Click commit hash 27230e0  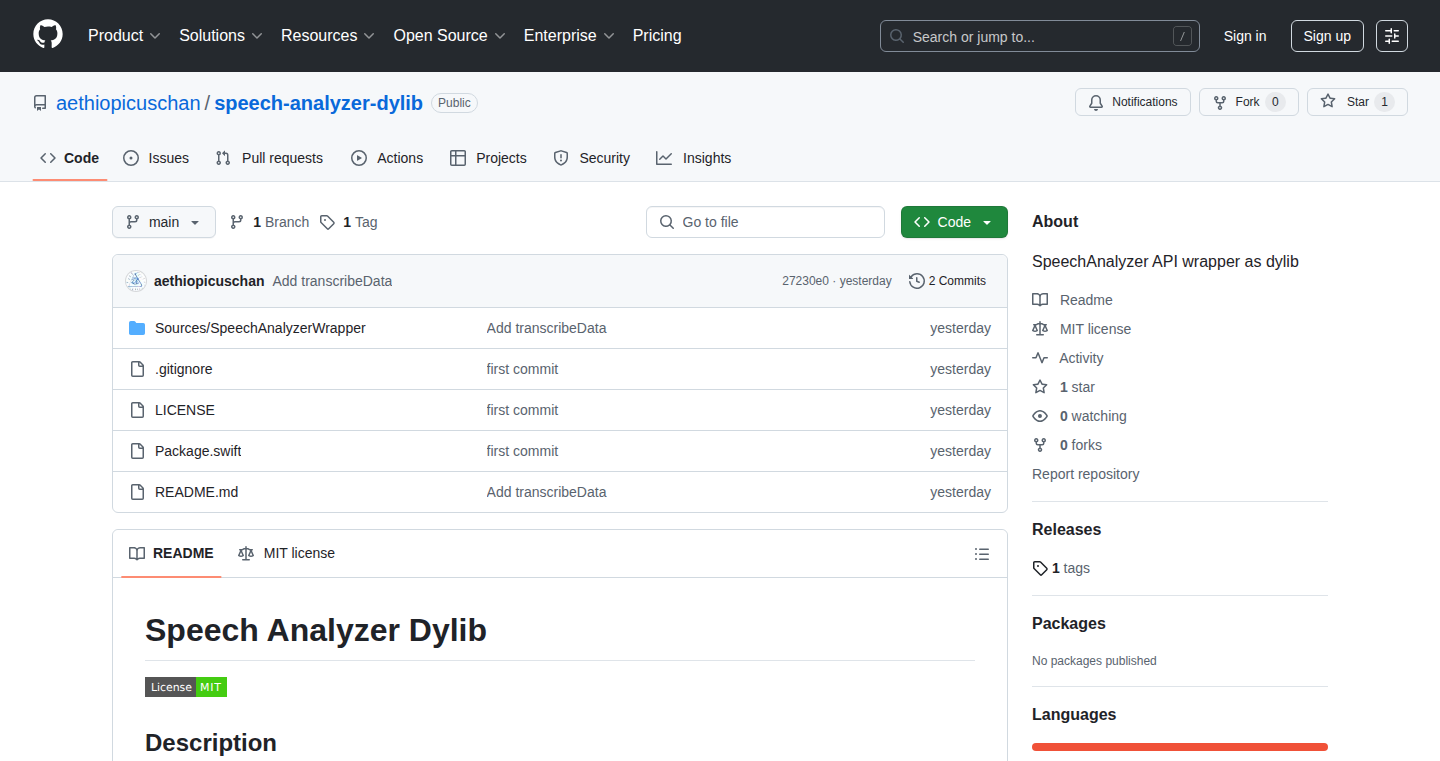[x=805, y=281]
